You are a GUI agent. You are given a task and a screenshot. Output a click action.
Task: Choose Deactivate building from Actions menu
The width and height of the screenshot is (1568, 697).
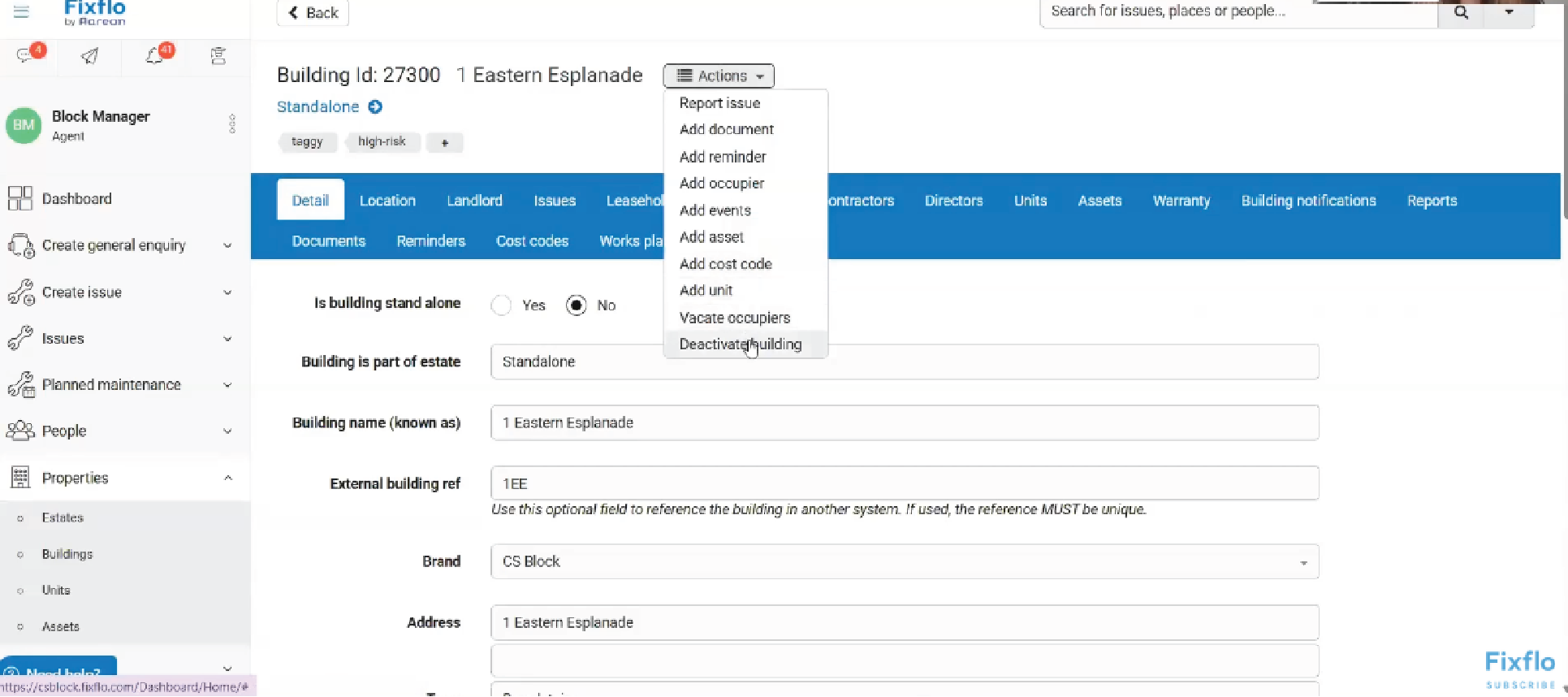coord(740,344)
